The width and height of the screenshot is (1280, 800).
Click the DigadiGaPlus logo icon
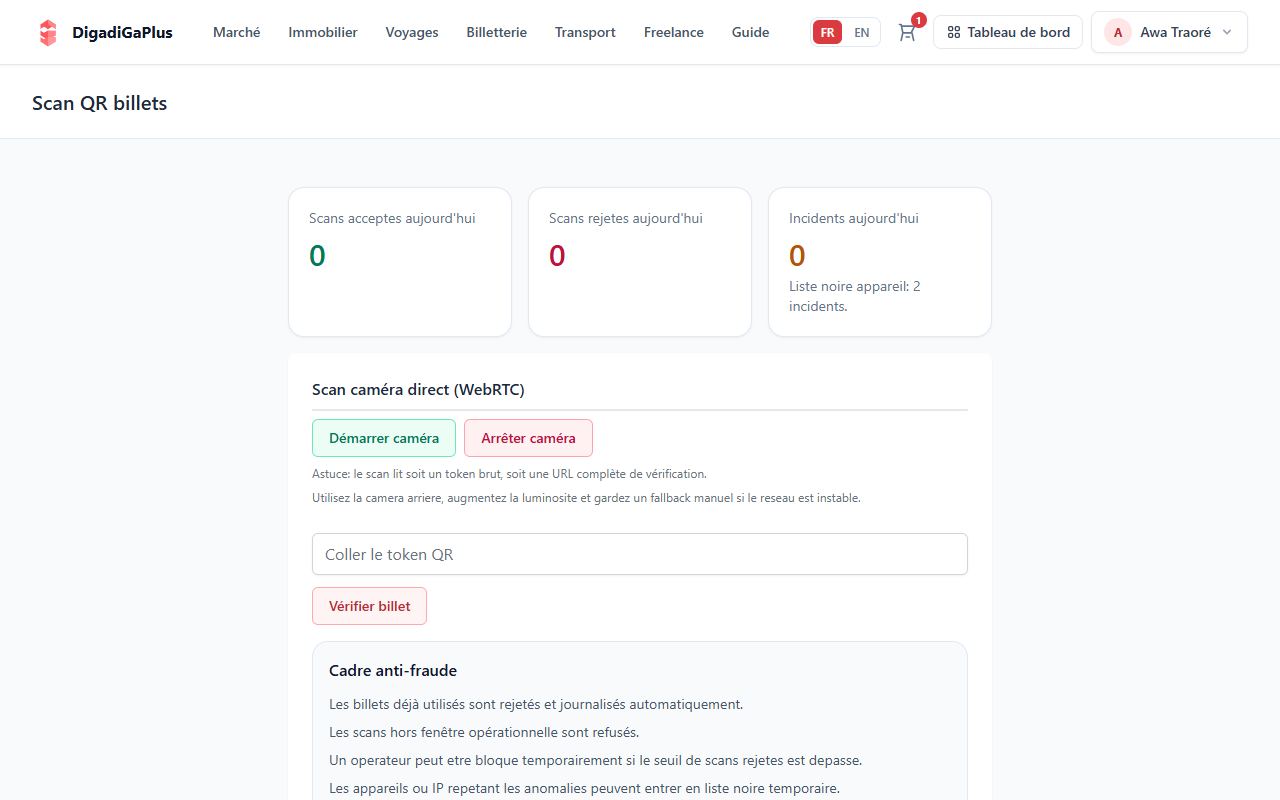click(x=48, y=32)
